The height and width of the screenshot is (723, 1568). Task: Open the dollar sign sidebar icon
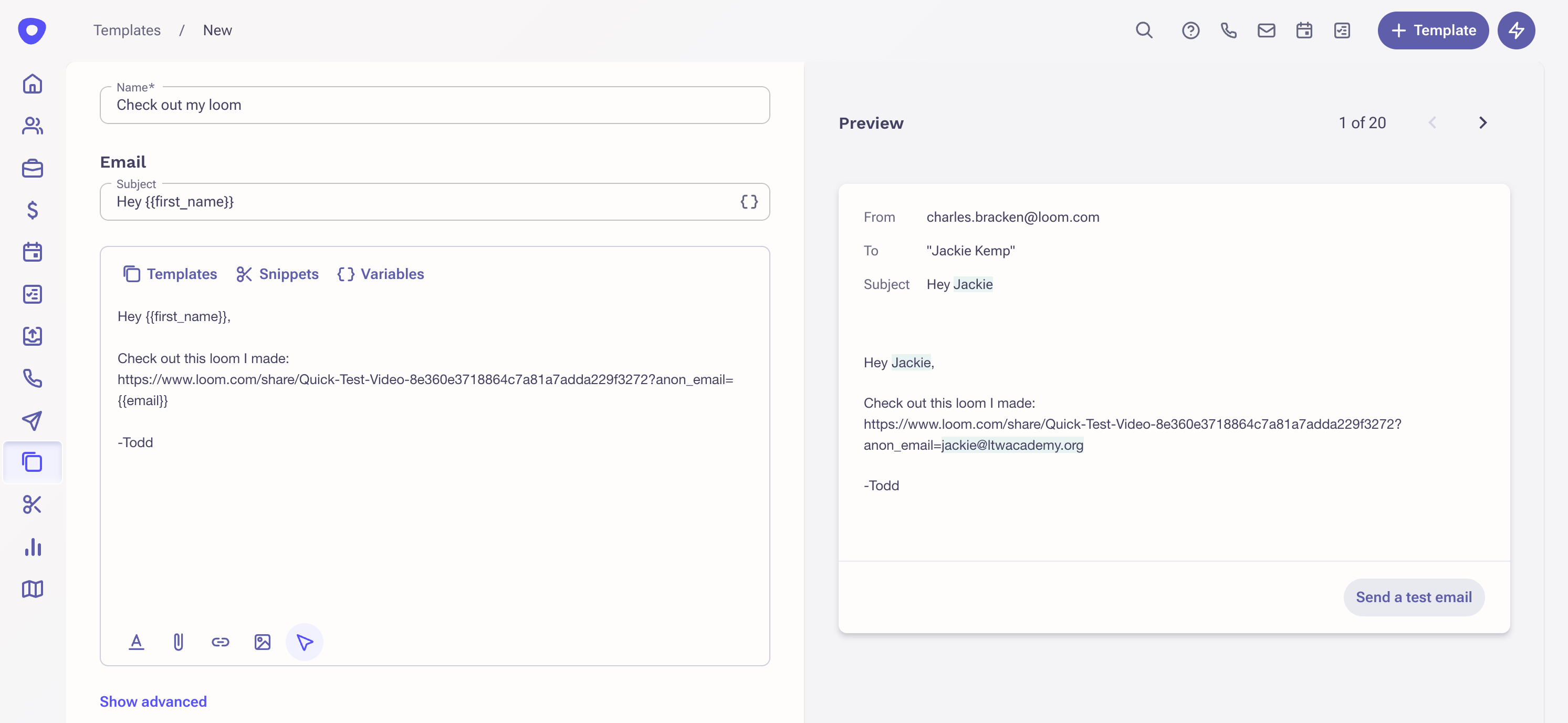coord(32,210)
